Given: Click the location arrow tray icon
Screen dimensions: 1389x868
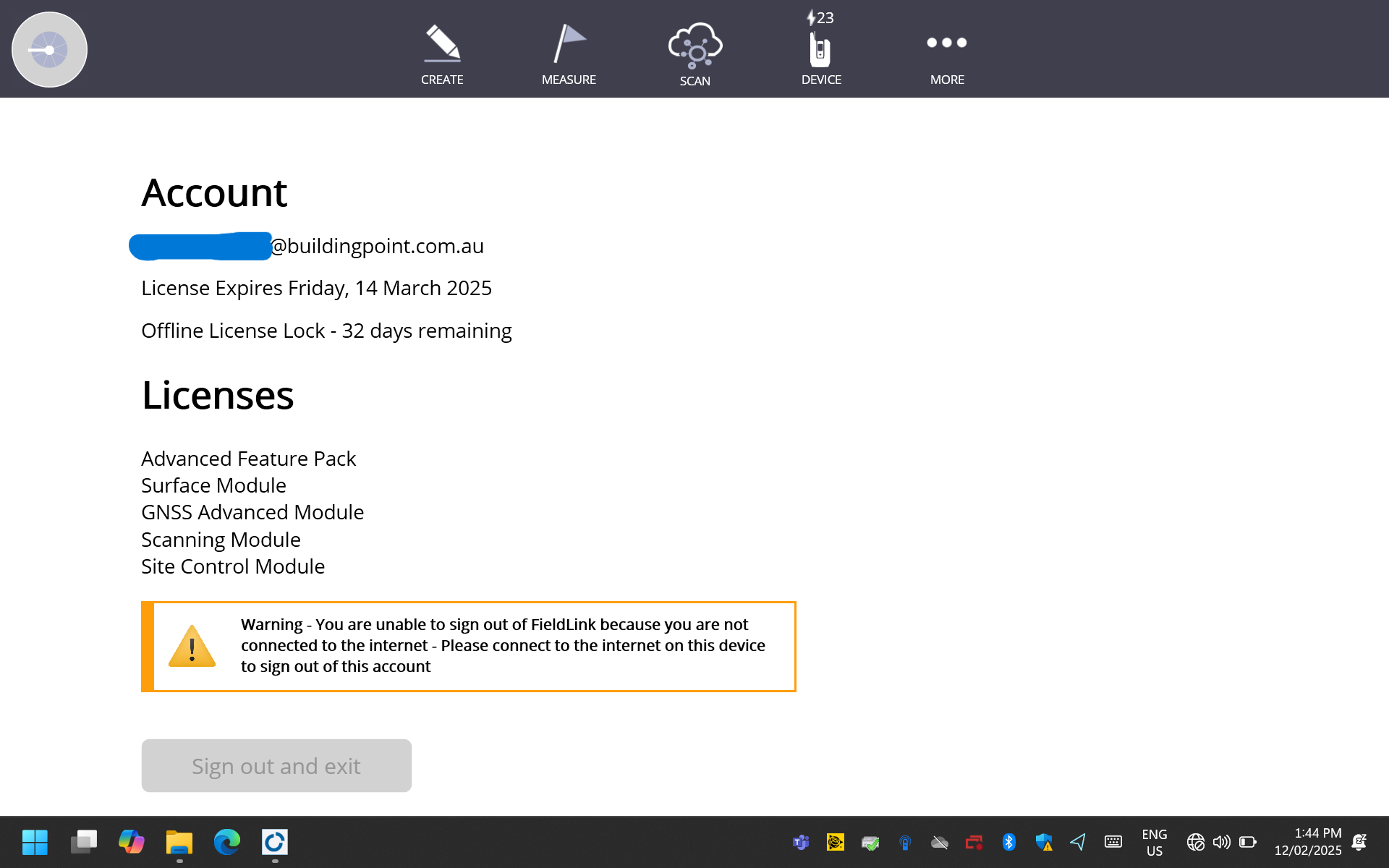Looking at the screenshot, I should [x=1078, y=842].
